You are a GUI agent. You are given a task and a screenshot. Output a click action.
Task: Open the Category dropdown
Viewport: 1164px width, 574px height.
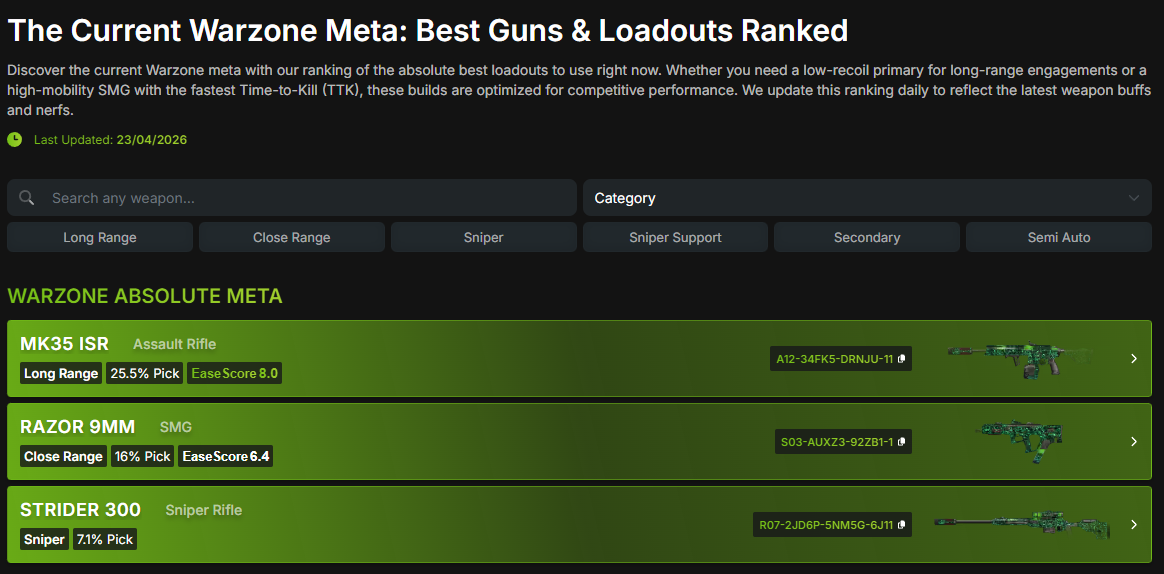(x=866, y=198)
